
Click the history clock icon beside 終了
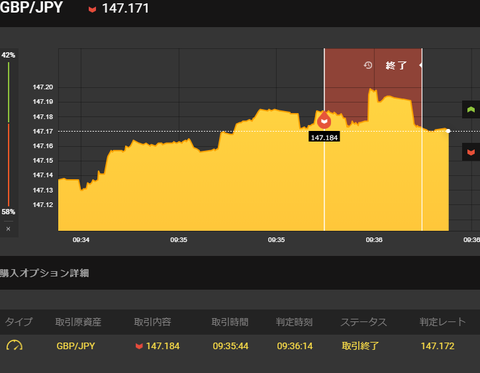[368, 65]
